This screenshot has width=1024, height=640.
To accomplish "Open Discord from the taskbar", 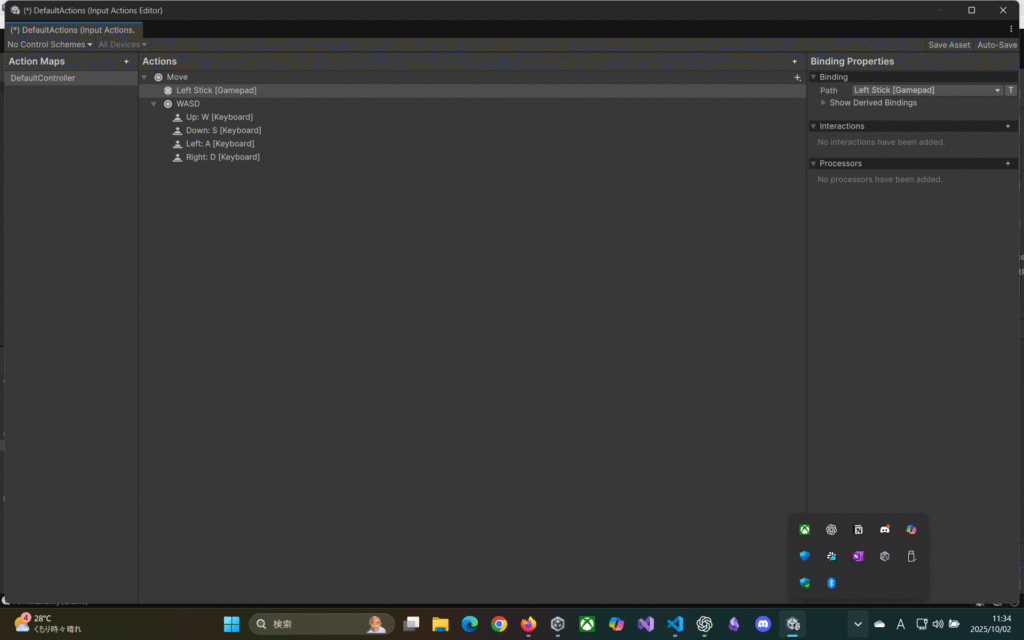I will pyautogui.click(x=763, y=624).
